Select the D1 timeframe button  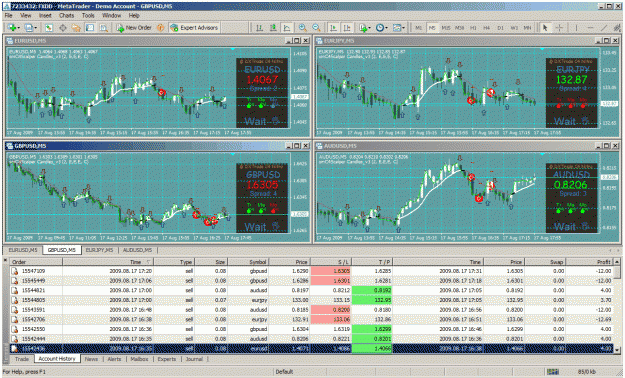point(500,28)
